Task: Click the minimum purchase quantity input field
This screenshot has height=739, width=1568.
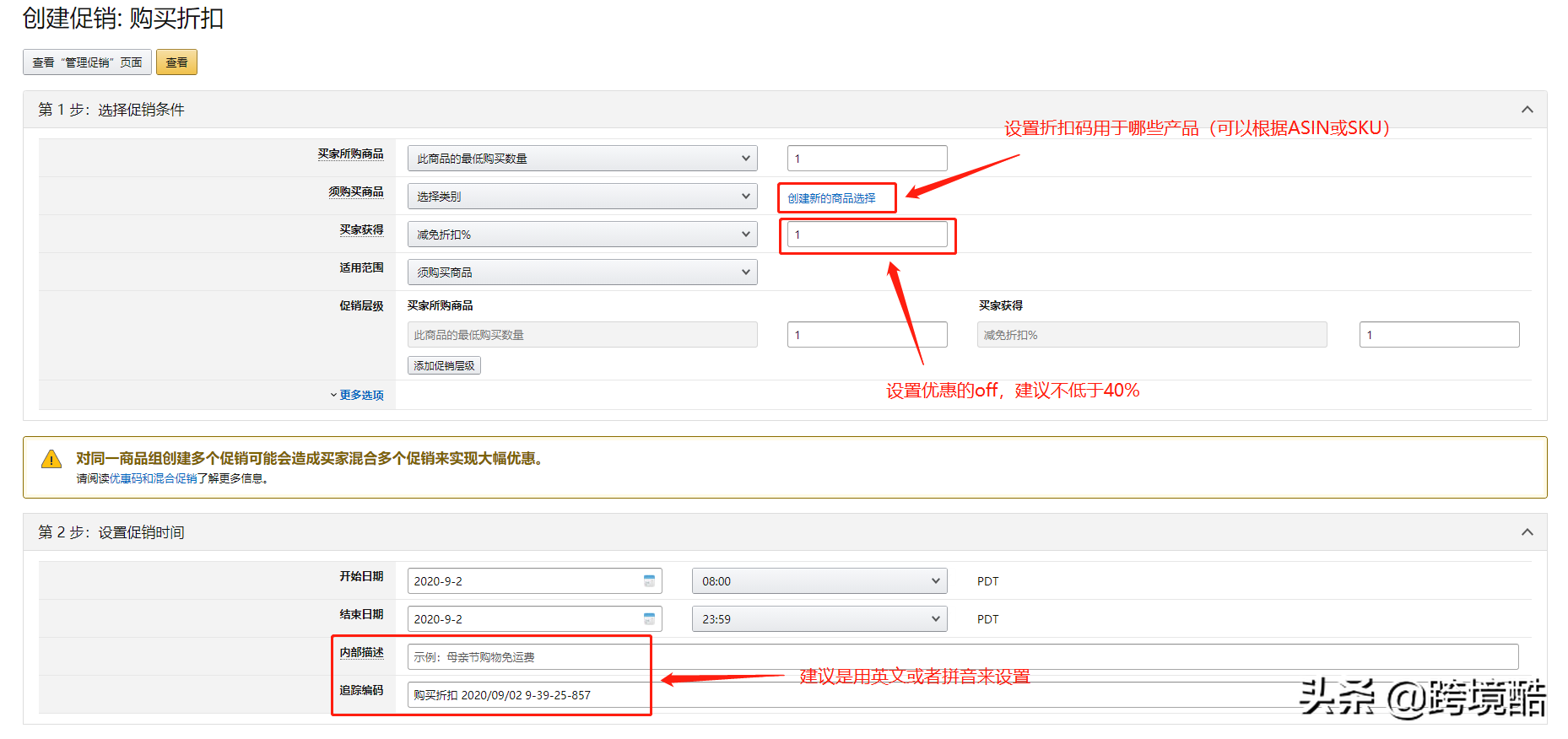Action: tap(867, 159)
